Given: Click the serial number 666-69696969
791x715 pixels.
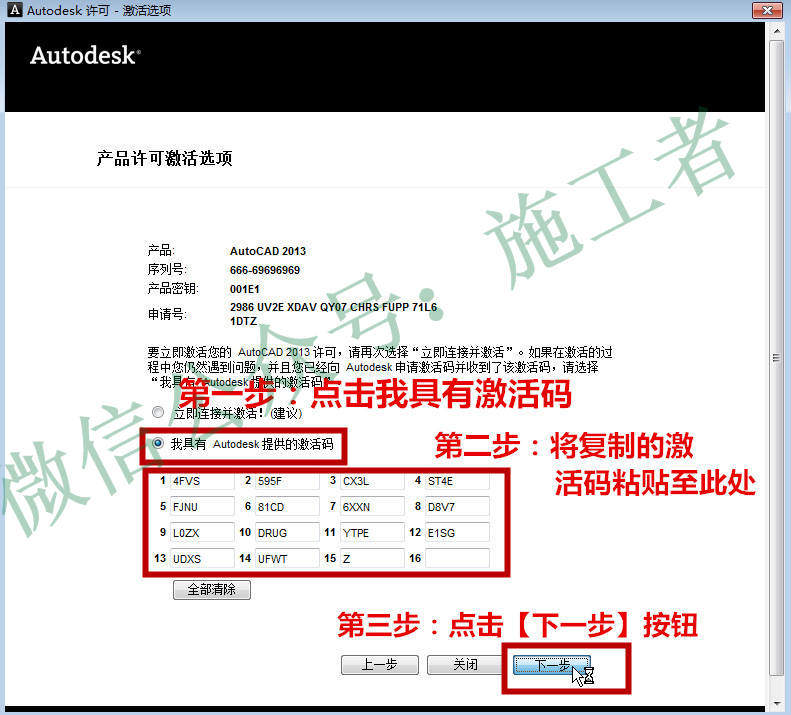Looking at the screenshot, I should click(265, 270).
